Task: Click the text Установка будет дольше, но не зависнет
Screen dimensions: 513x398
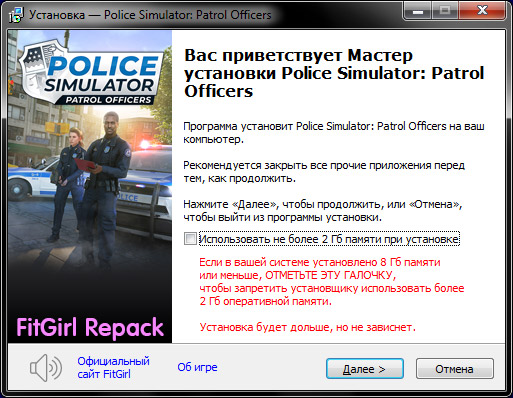Action: pyautogui.click(x=307, y=327)
